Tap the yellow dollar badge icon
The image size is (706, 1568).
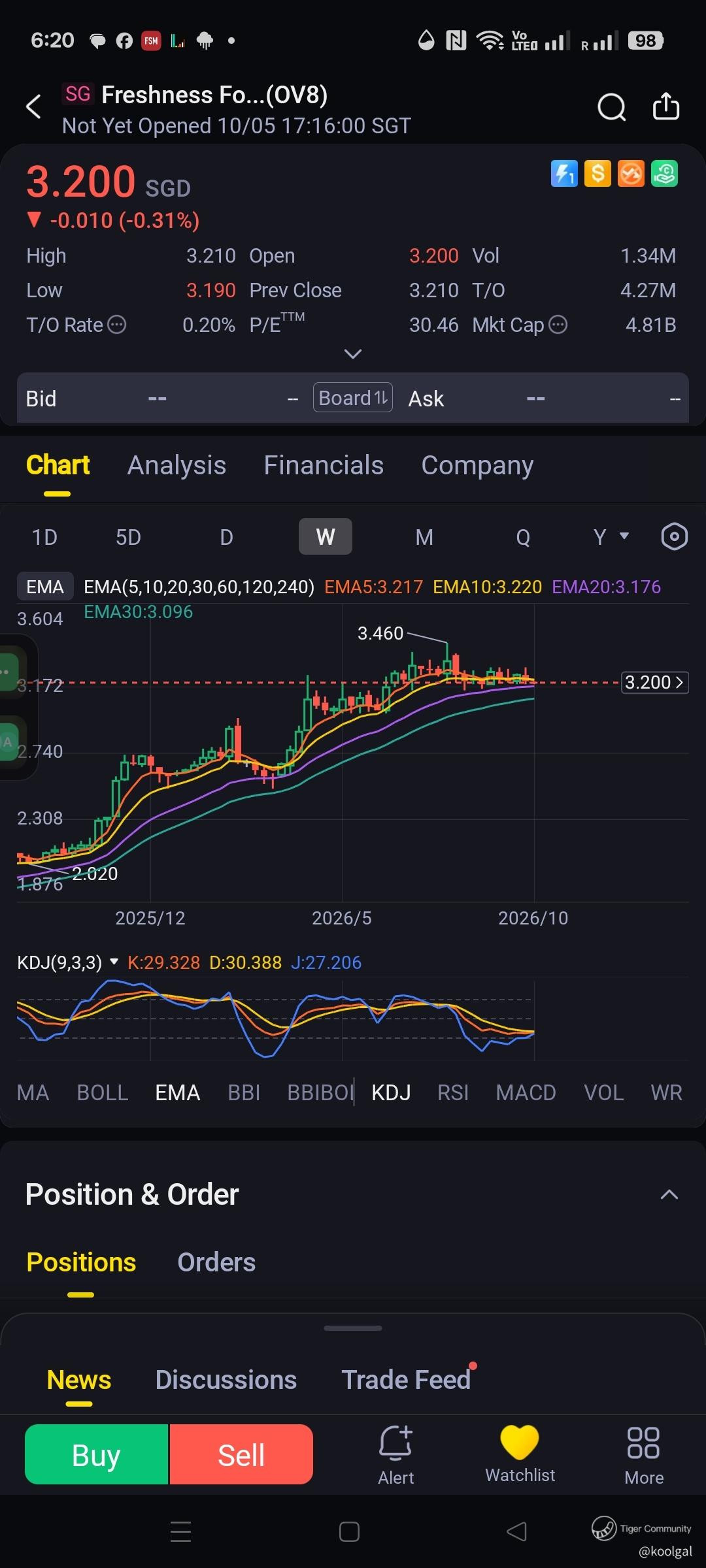[597, 174]
